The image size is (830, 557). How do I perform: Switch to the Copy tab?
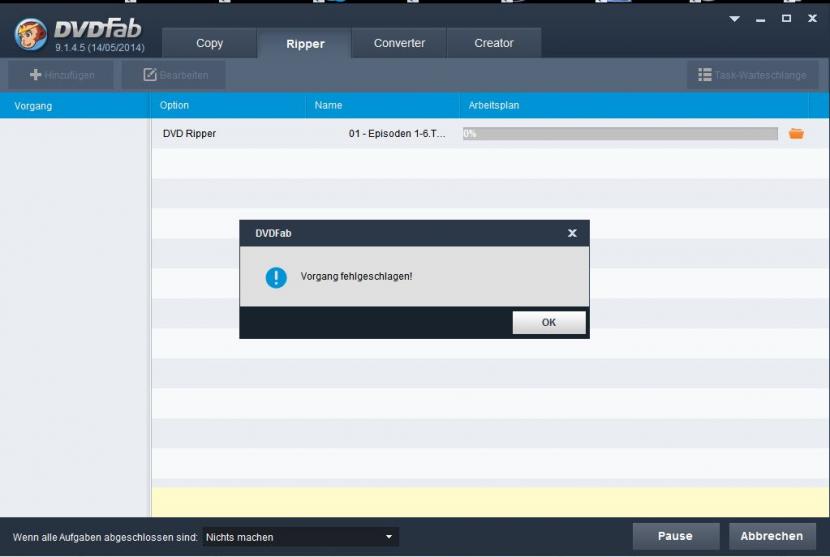(210, 43)
